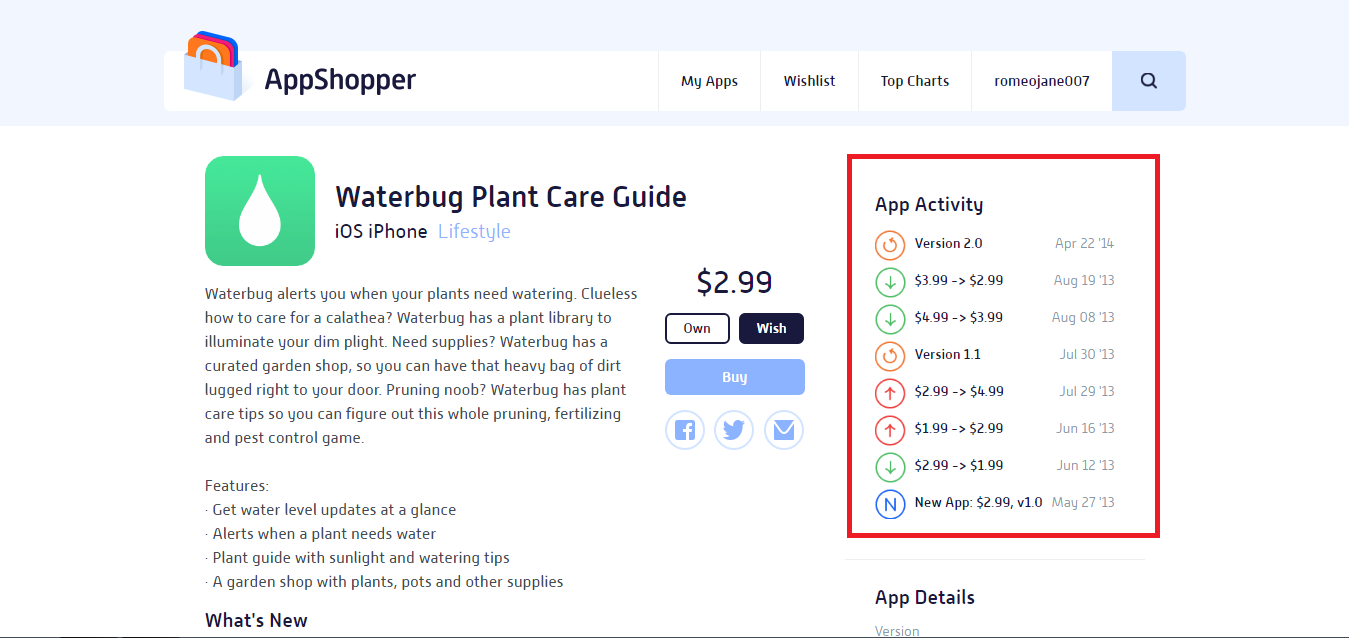Open the Lifestyle category

pos(474,231)
